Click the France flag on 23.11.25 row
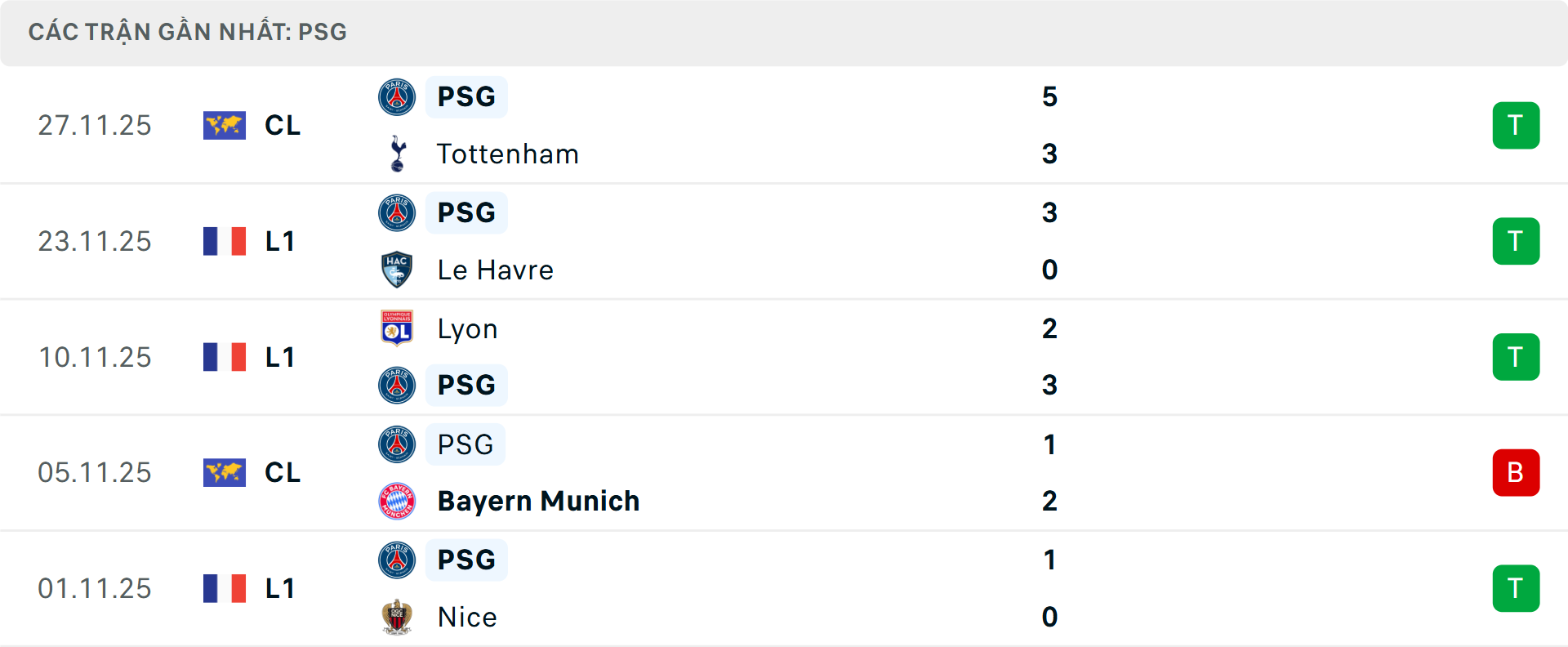The height and width of the screenshot is (647, 1568). (225, 242)
